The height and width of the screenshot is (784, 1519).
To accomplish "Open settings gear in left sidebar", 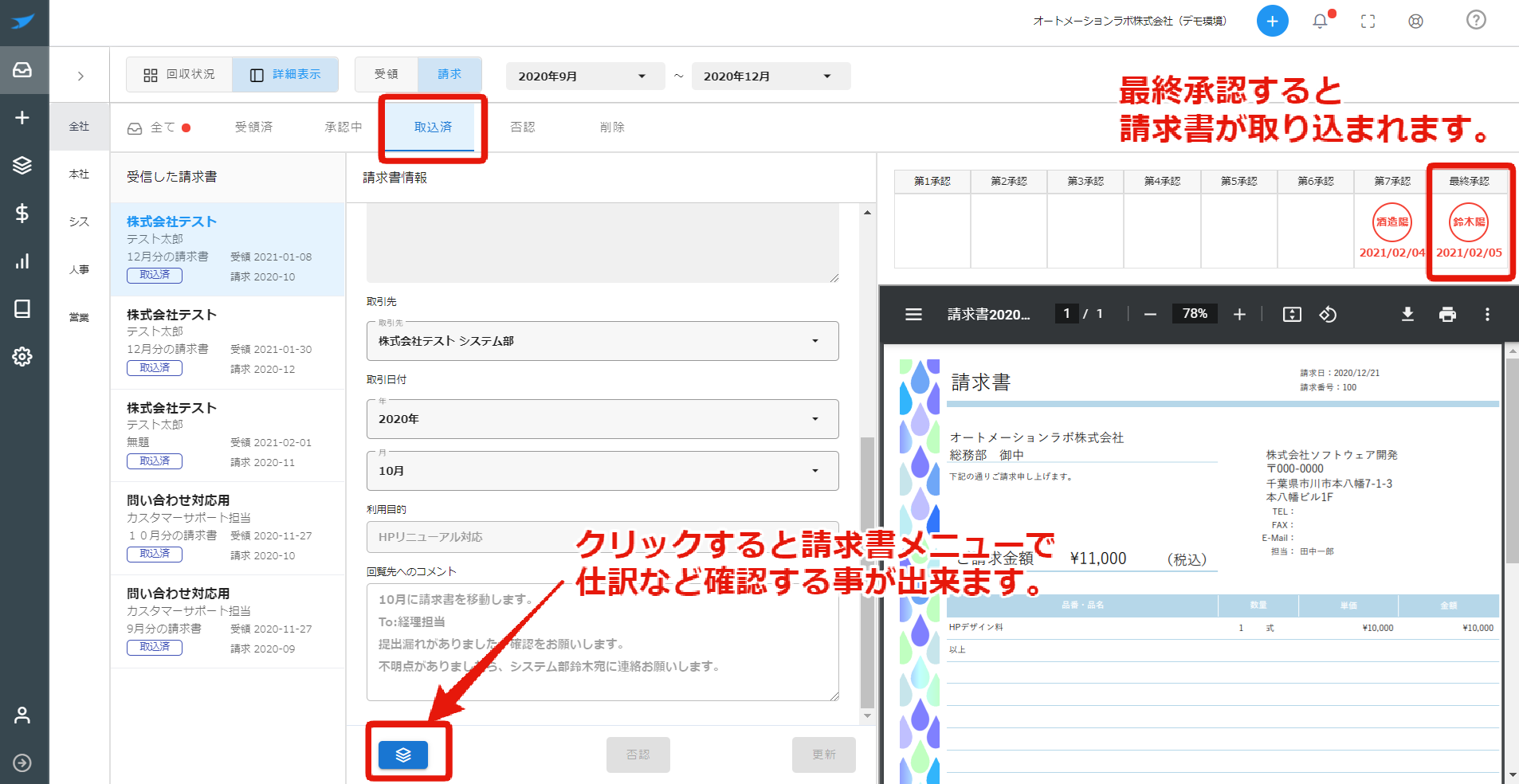I will coord(22,356).
